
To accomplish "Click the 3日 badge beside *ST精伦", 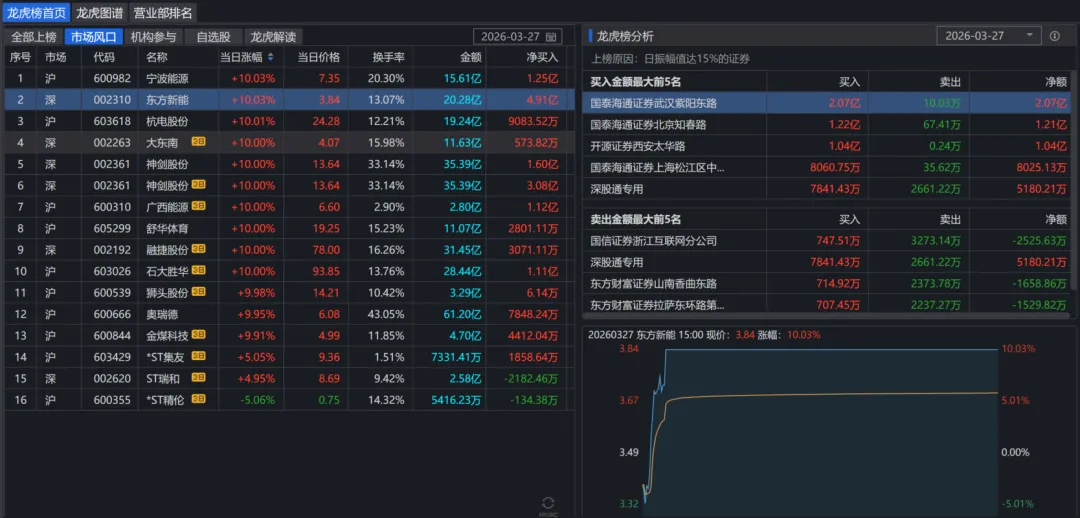I will pos(198,398).
